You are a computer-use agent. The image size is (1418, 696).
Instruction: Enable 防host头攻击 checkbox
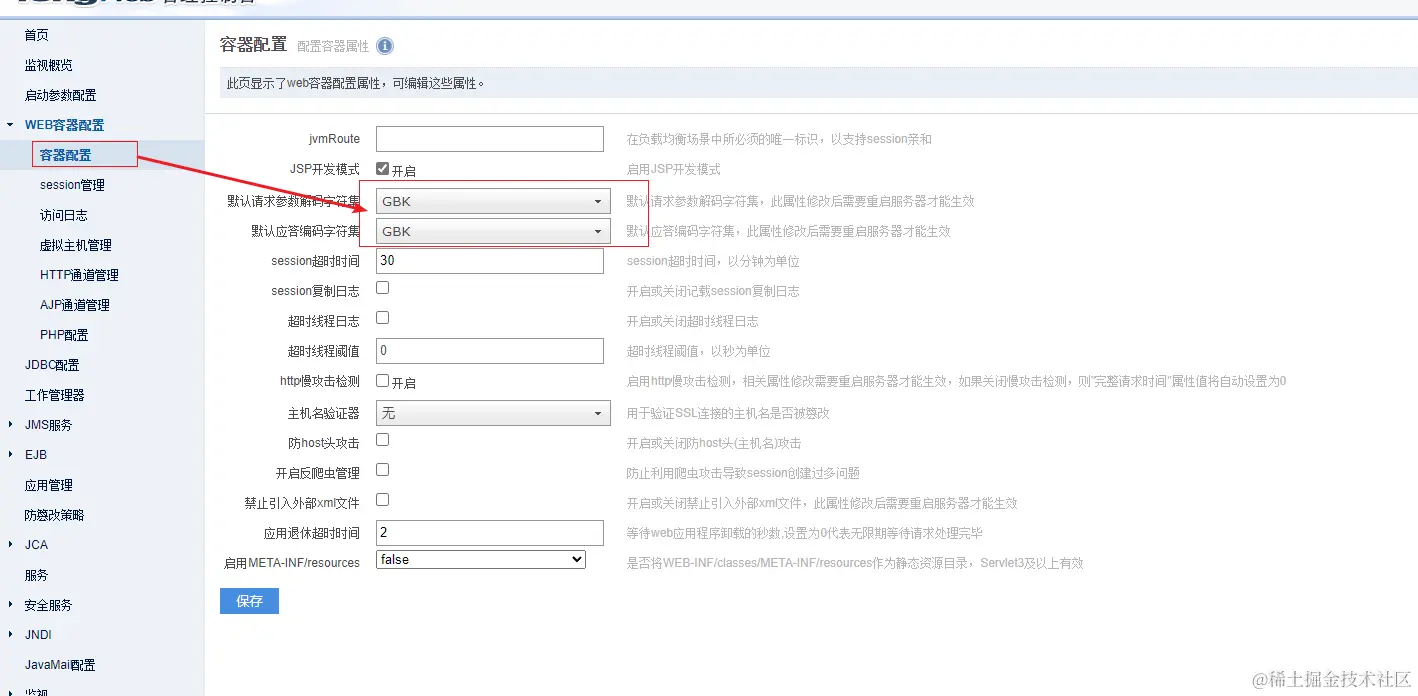(x=382, y=440)
